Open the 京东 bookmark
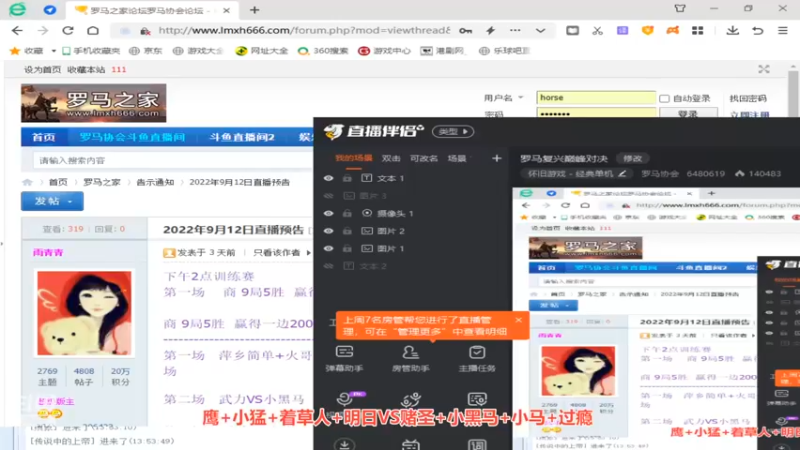The width and height of the screenshot is (800, 450). [146, 51]
